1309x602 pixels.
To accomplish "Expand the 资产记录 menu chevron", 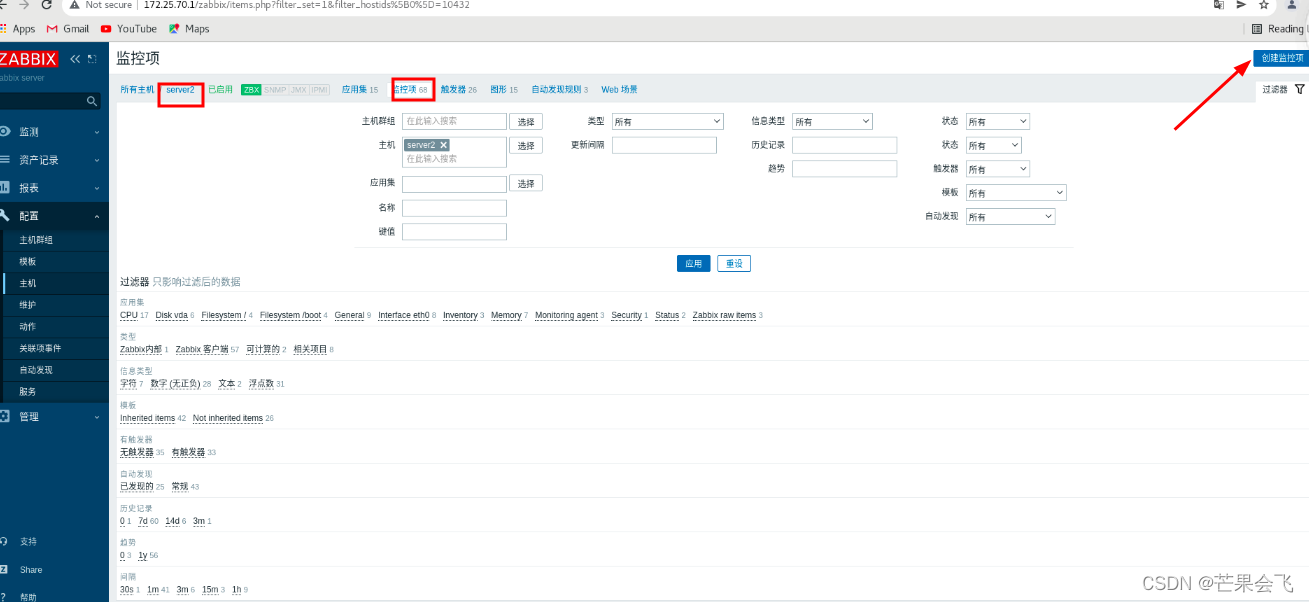I will point(97,160).
